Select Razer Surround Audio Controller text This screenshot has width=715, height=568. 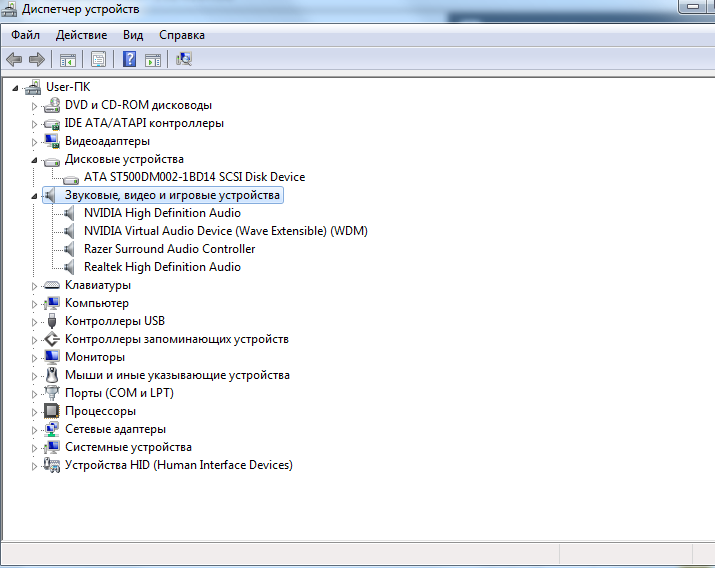(x=169, y=249)
